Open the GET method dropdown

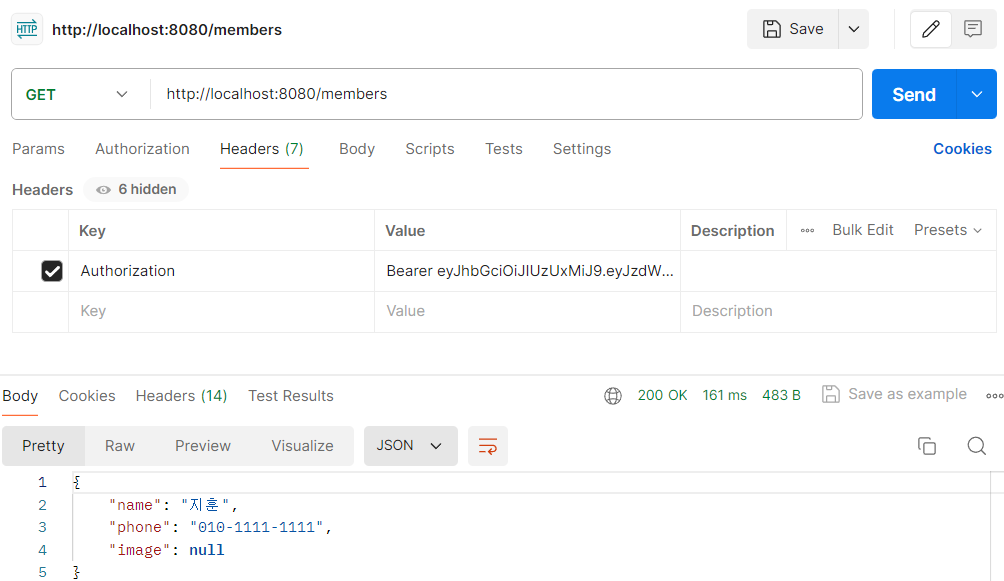tap(77, 94)
